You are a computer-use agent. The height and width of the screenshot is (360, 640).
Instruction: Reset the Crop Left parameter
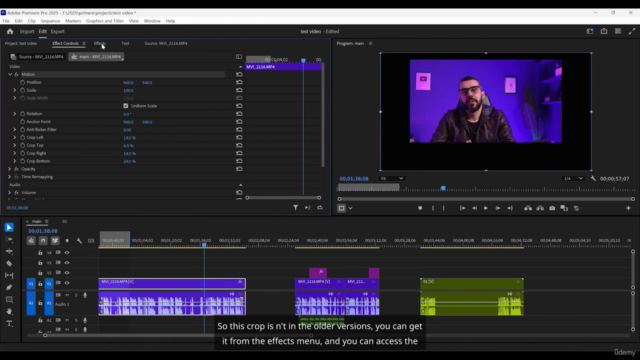pos(239,138)
